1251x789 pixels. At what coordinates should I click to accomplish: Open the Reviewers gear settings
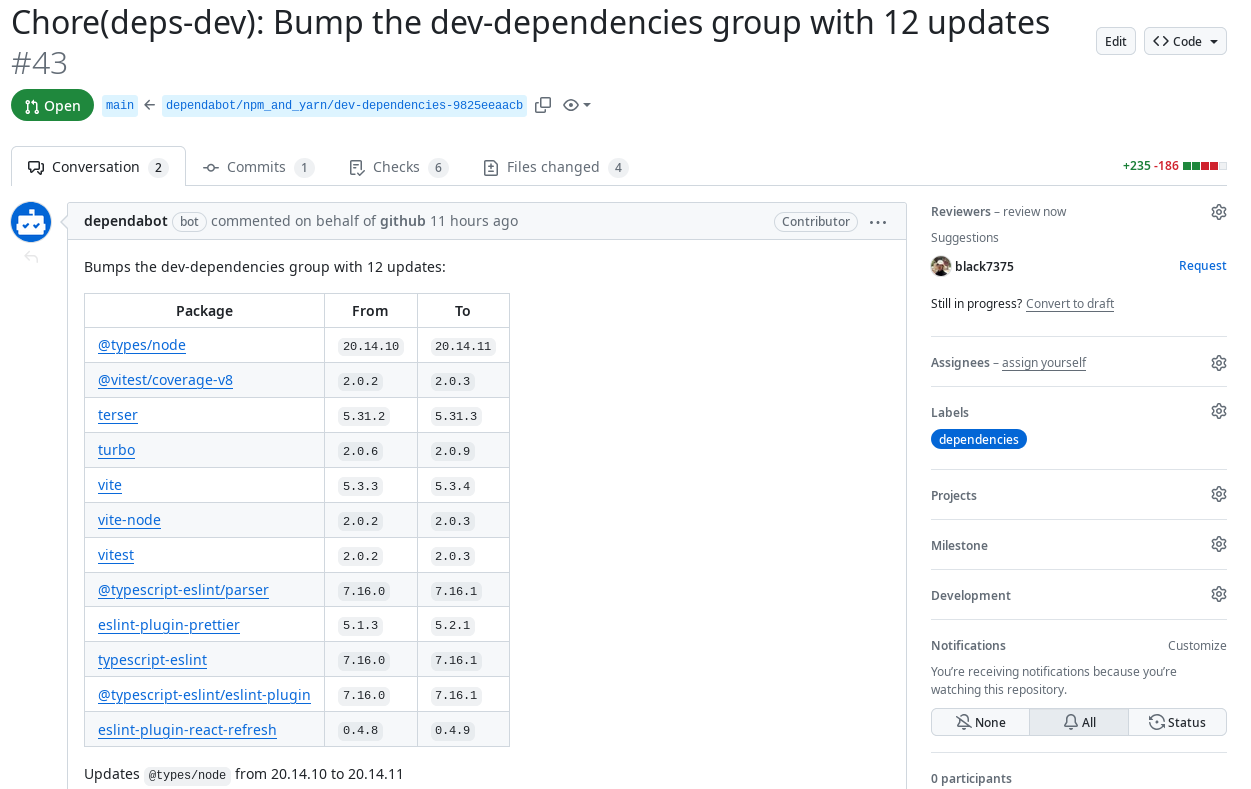(1218, 212)
